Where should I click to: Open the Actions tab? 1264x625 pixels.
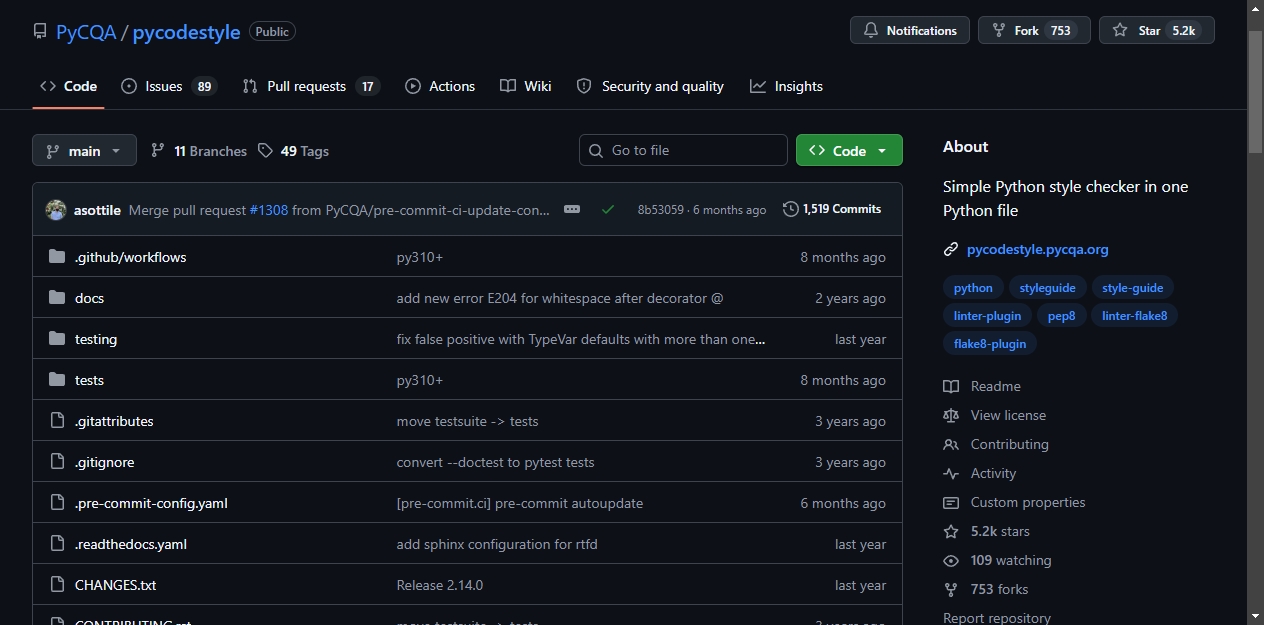pos(440,86)
